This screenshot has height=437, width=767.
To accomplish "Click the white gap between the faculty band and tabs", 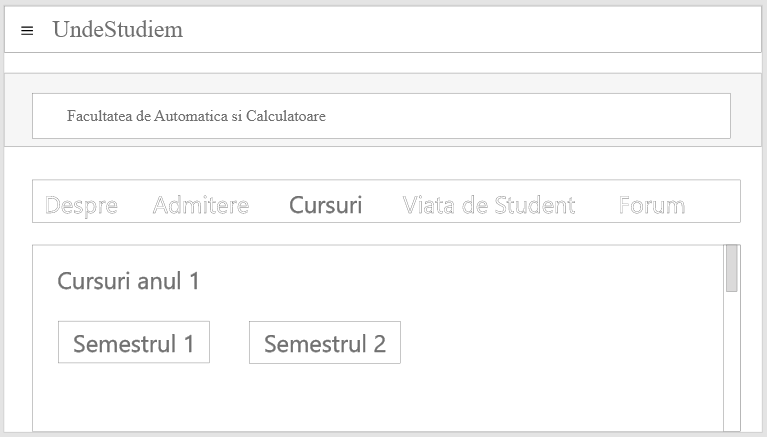I will 380,163.
